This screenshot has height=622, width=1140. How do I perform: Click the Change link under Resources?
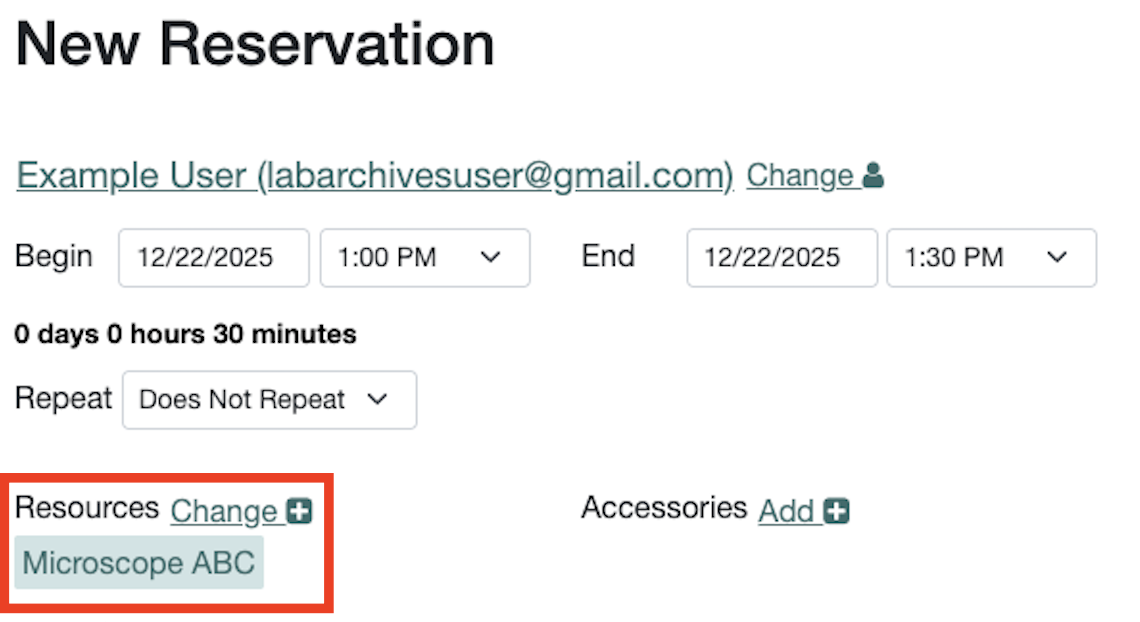click(223, 511)
